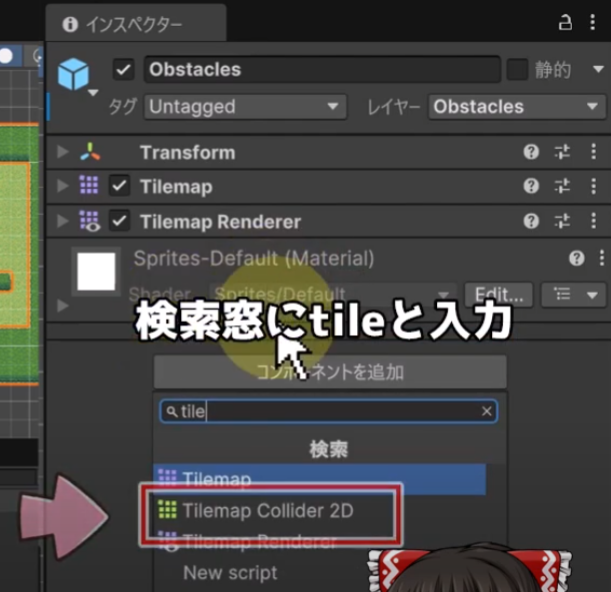
Task: Open Transform preset settings icon
Action: [562, 152]
